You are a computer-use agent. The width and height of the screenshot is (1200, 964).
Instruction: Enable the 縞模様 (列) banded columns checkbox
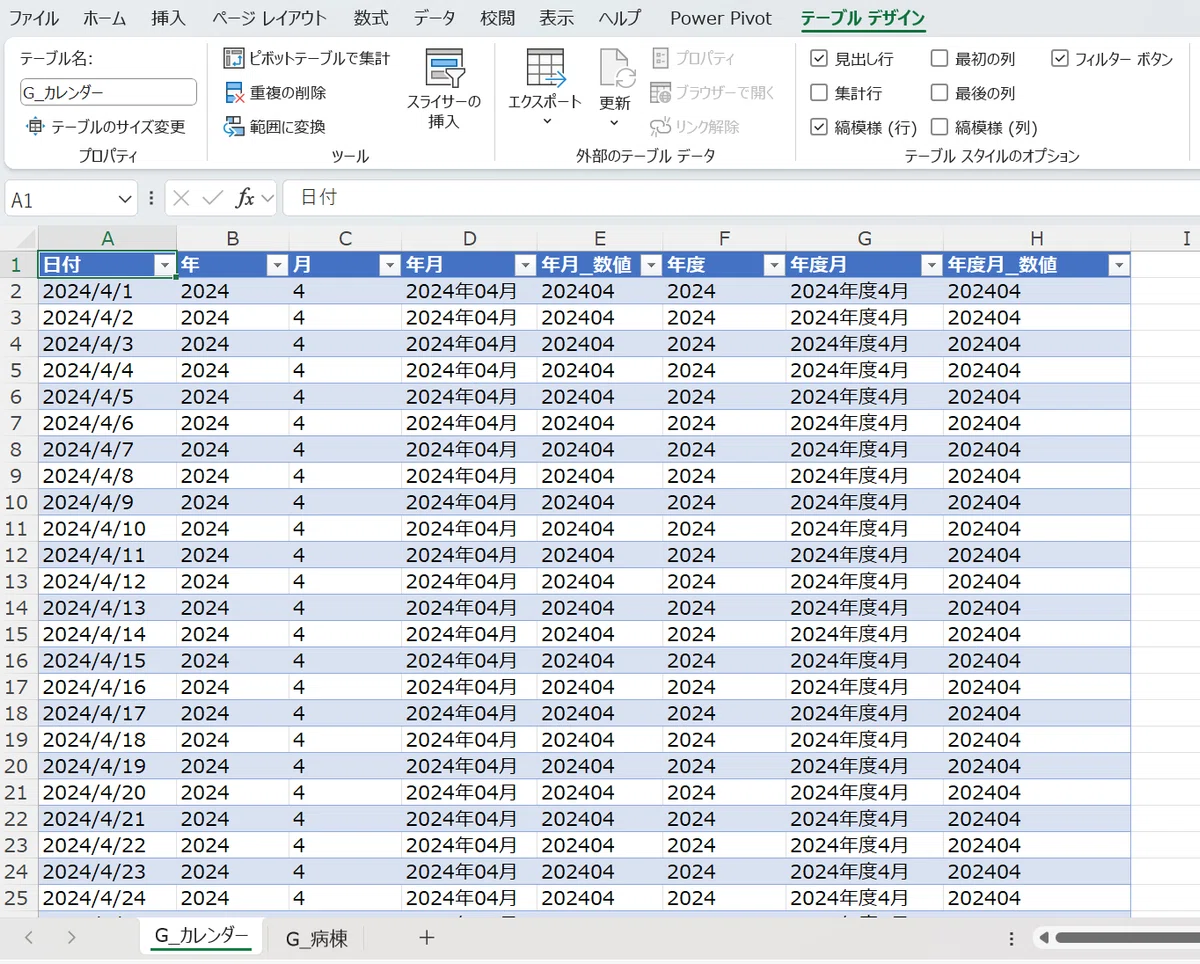pyautogui.click(x=939, y=127)
